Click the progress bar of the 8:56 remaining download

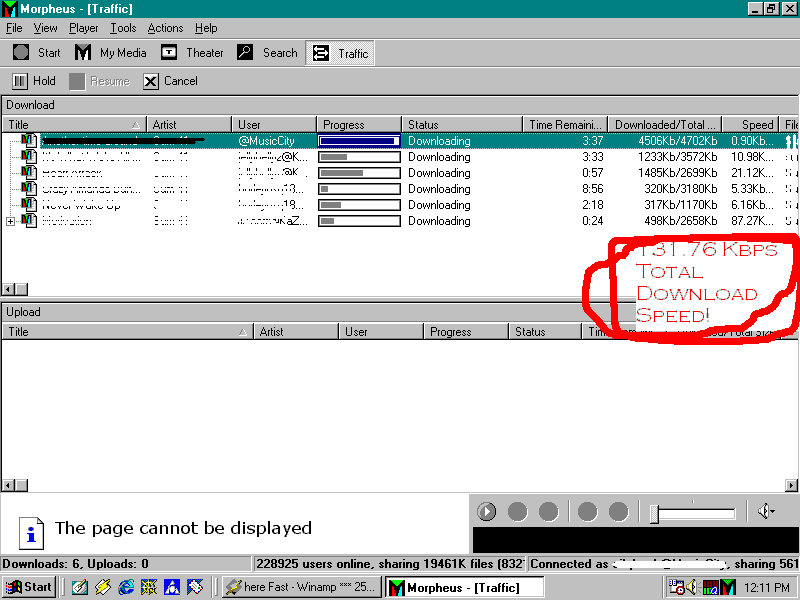point(359,189)
